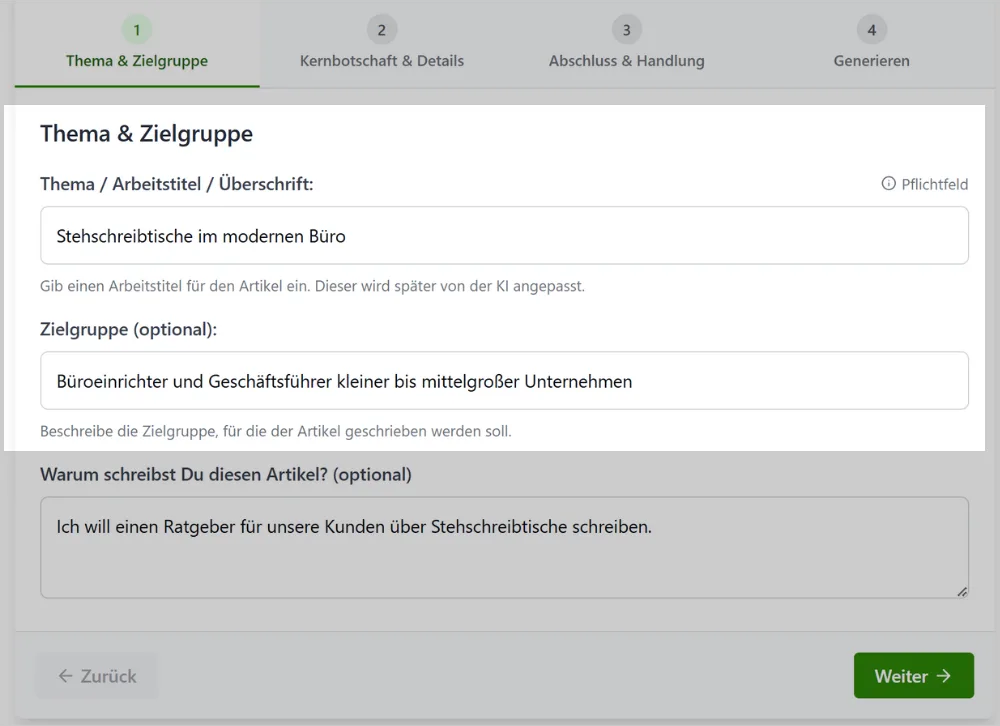Open the Thema & Zielgruppe step tab

[136, 44]
